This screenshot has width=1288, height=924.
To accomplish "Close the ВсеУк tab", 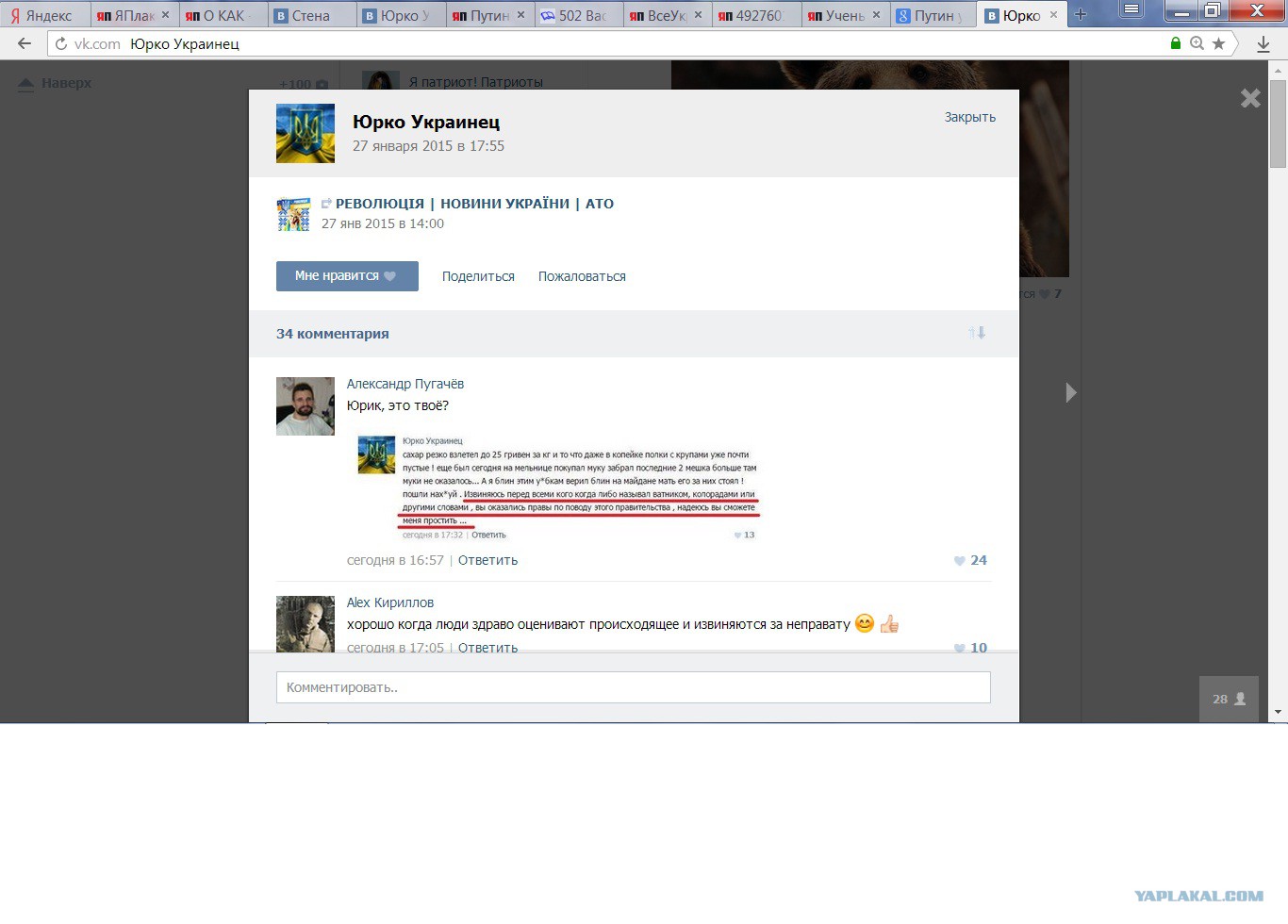I will 699,15.
